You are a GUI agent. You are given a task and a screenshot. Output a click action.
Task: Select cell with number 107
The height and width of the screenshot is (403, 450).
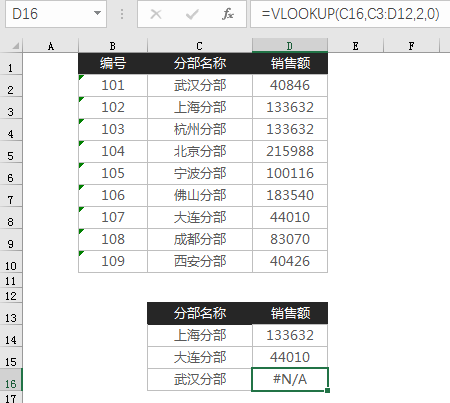click(113, 217)
